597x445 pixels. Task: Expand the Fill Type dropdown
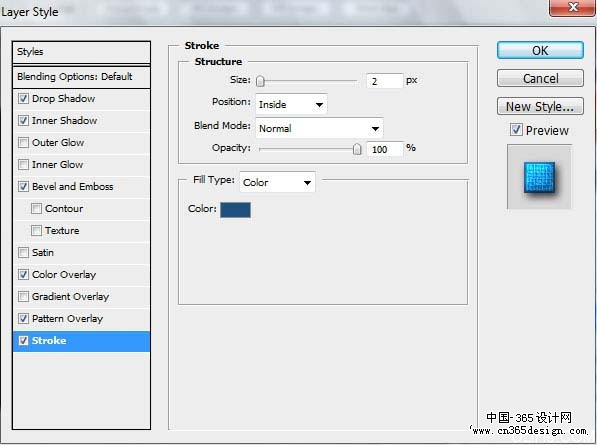(277, 182)
